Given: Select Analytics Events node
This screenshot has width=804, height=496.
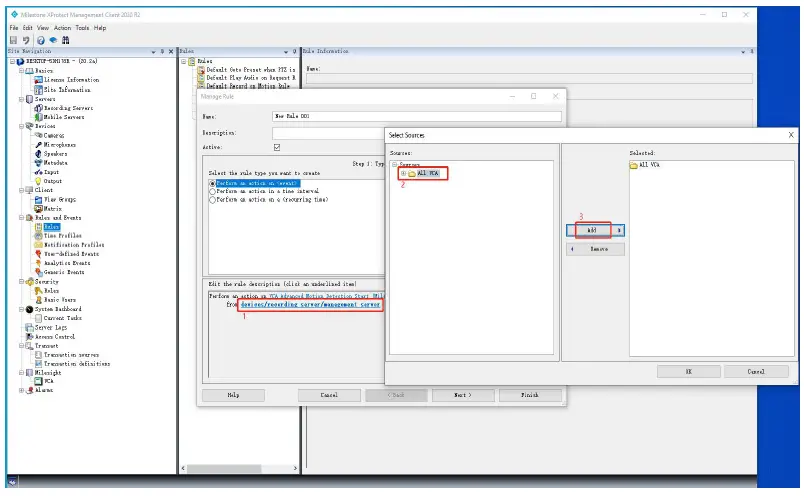Looking at the screenshot, I should pyautogui.click(x=67, y=263).
